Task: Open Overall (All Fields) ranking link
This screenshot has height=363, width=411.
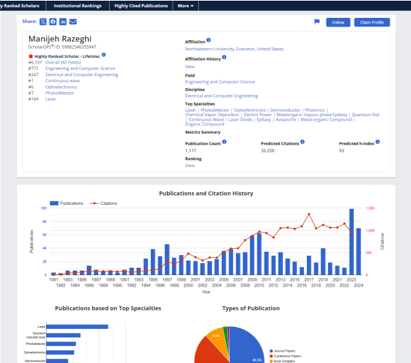Action: [x=63, y=62]
